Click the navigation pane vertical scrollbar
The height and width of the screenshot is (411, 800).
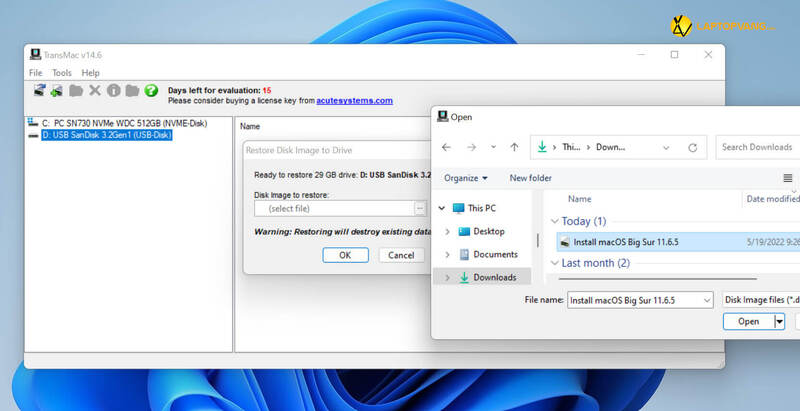(x=537, y=240)
